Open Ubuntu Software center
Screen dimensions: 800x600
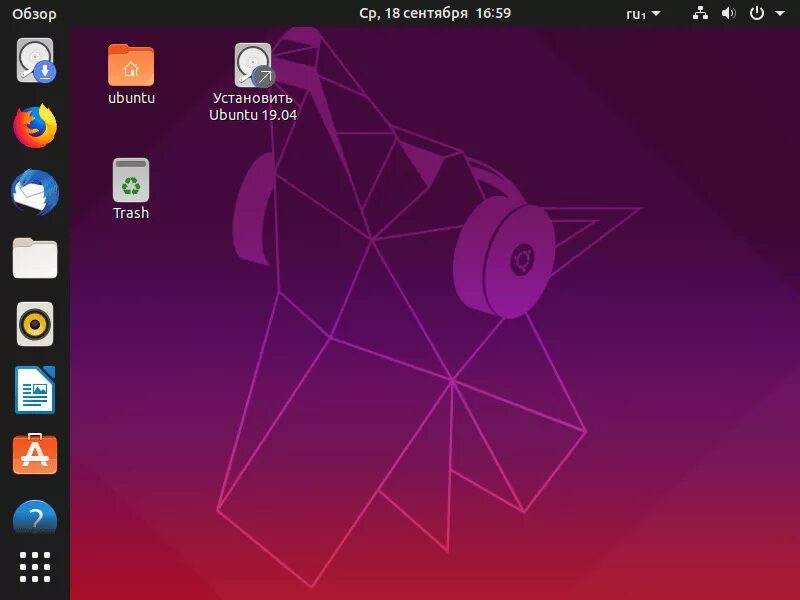click(35, 454)
